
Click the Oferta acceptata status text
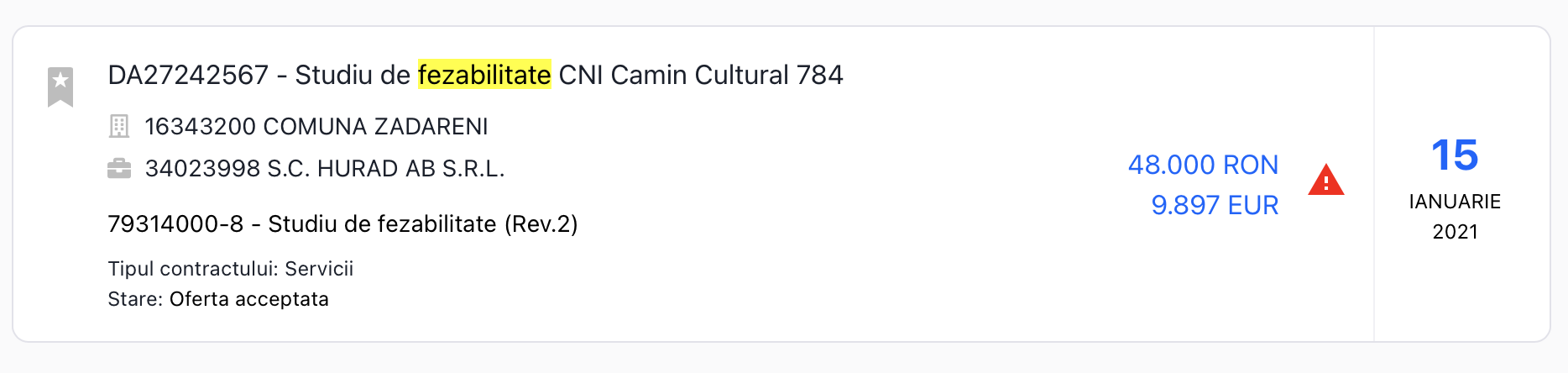[x=248, y=299]
